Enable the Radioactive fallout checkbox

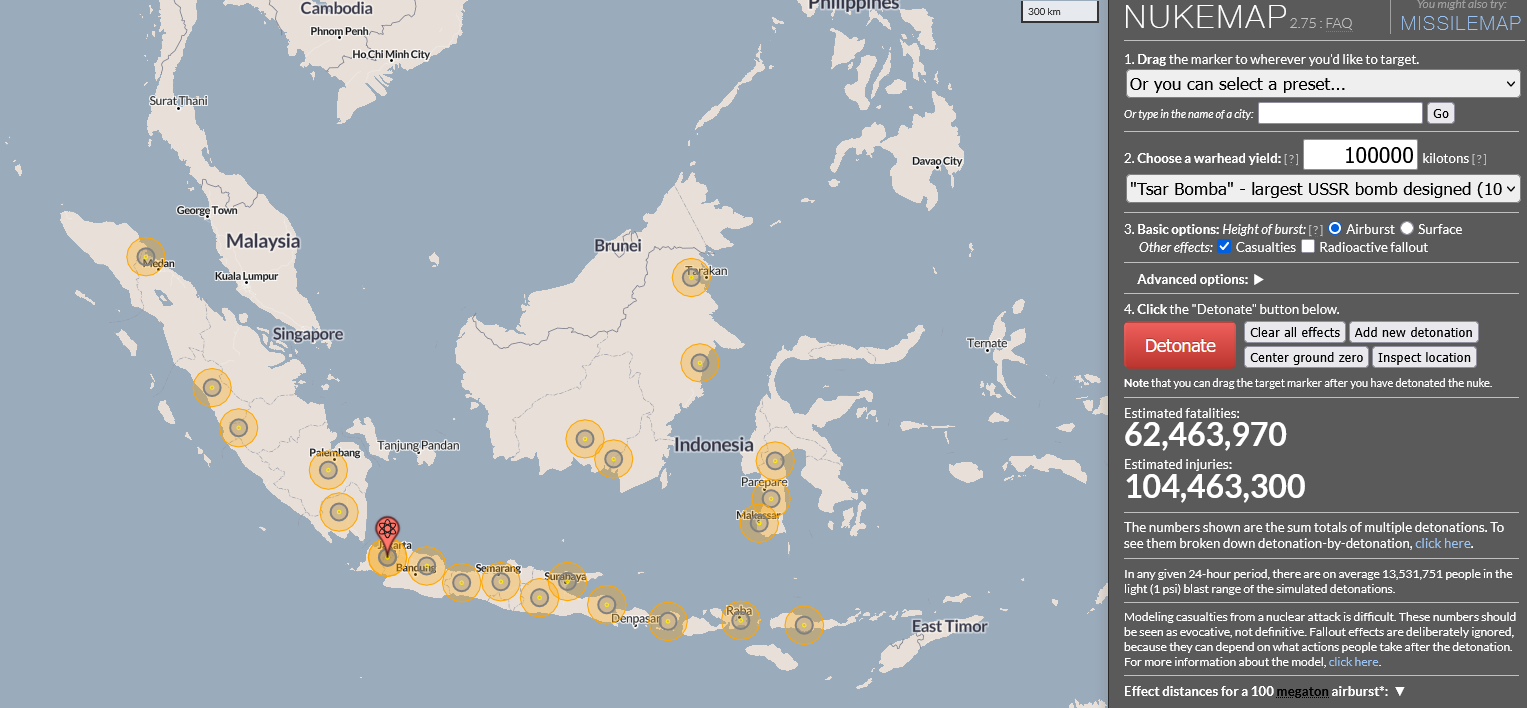1307,247
